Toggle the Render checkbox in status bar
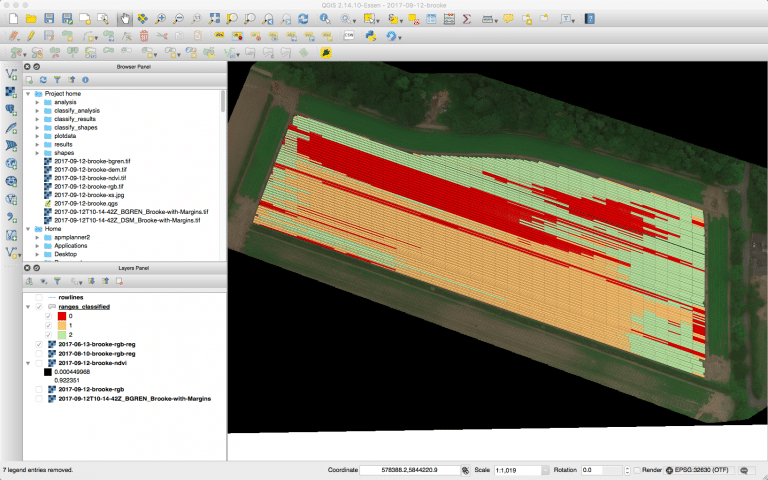The width and height of the screenshot is (768, 480). pos(638,469)
